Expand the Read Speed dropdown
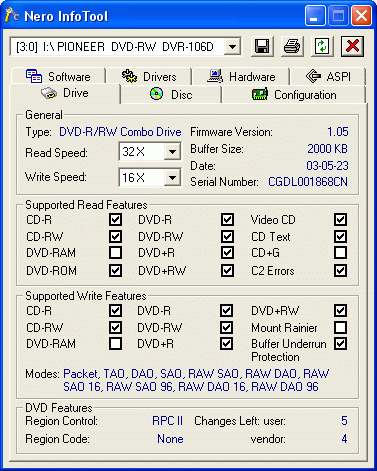This screenshot has height=471, width=377. [172, 152]
